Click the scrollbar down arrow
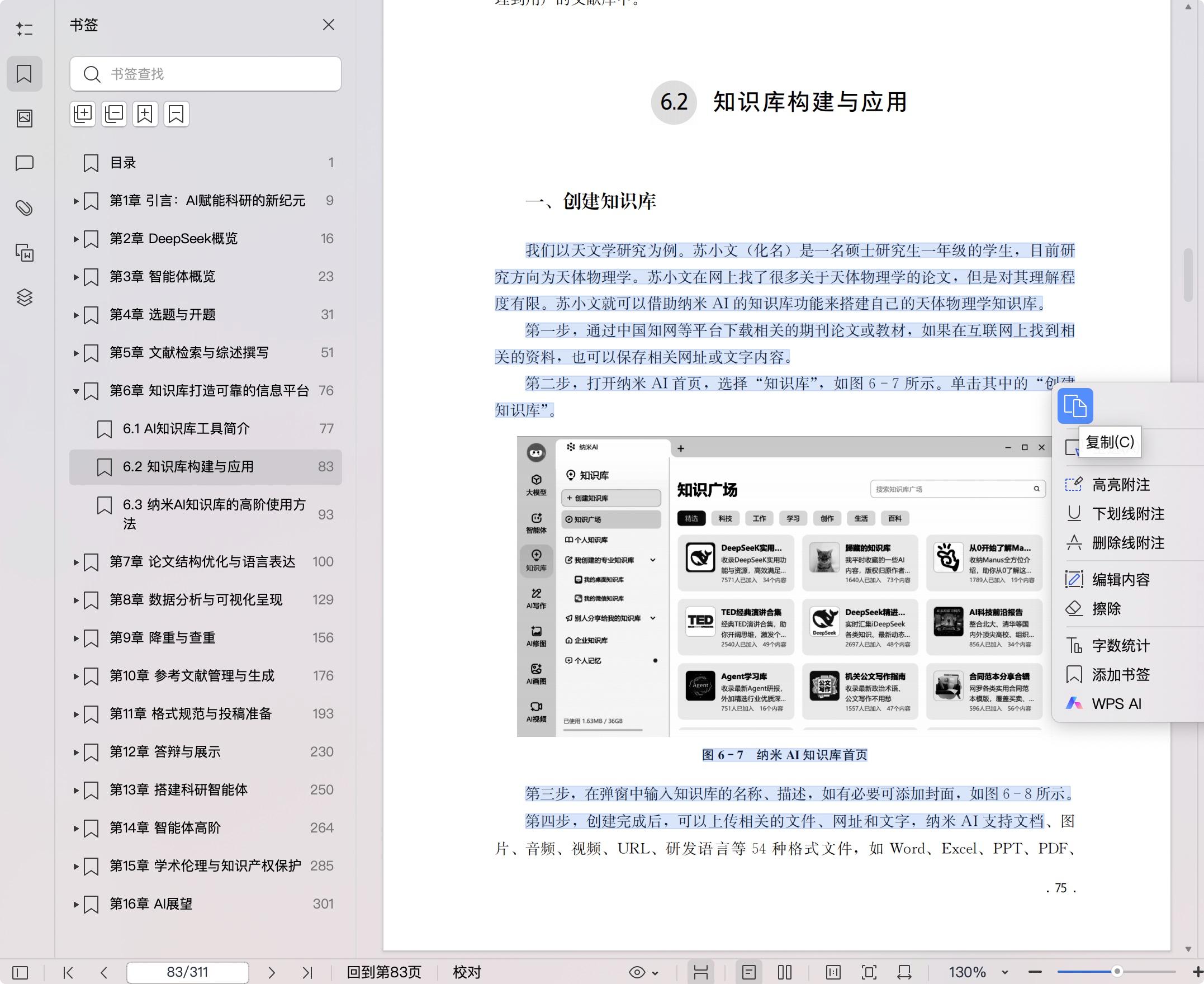1204x984 pixels. 1188,949
